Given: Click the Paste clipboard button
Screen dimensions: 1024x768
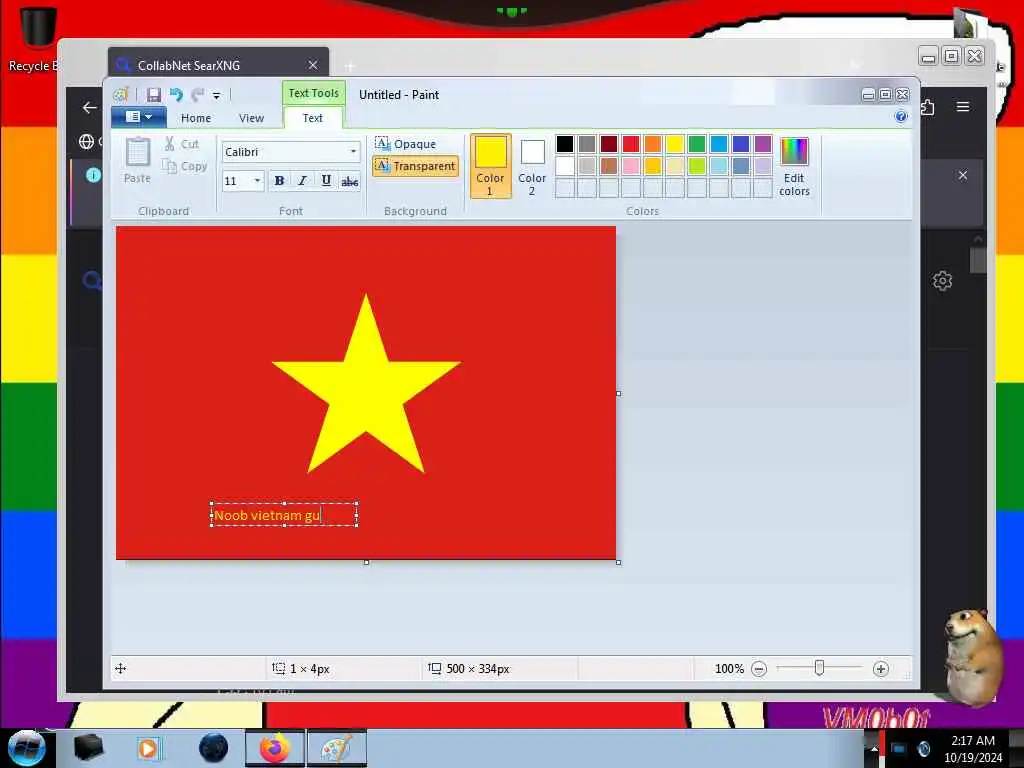Looking at the screenshot, I should point(137,160).
